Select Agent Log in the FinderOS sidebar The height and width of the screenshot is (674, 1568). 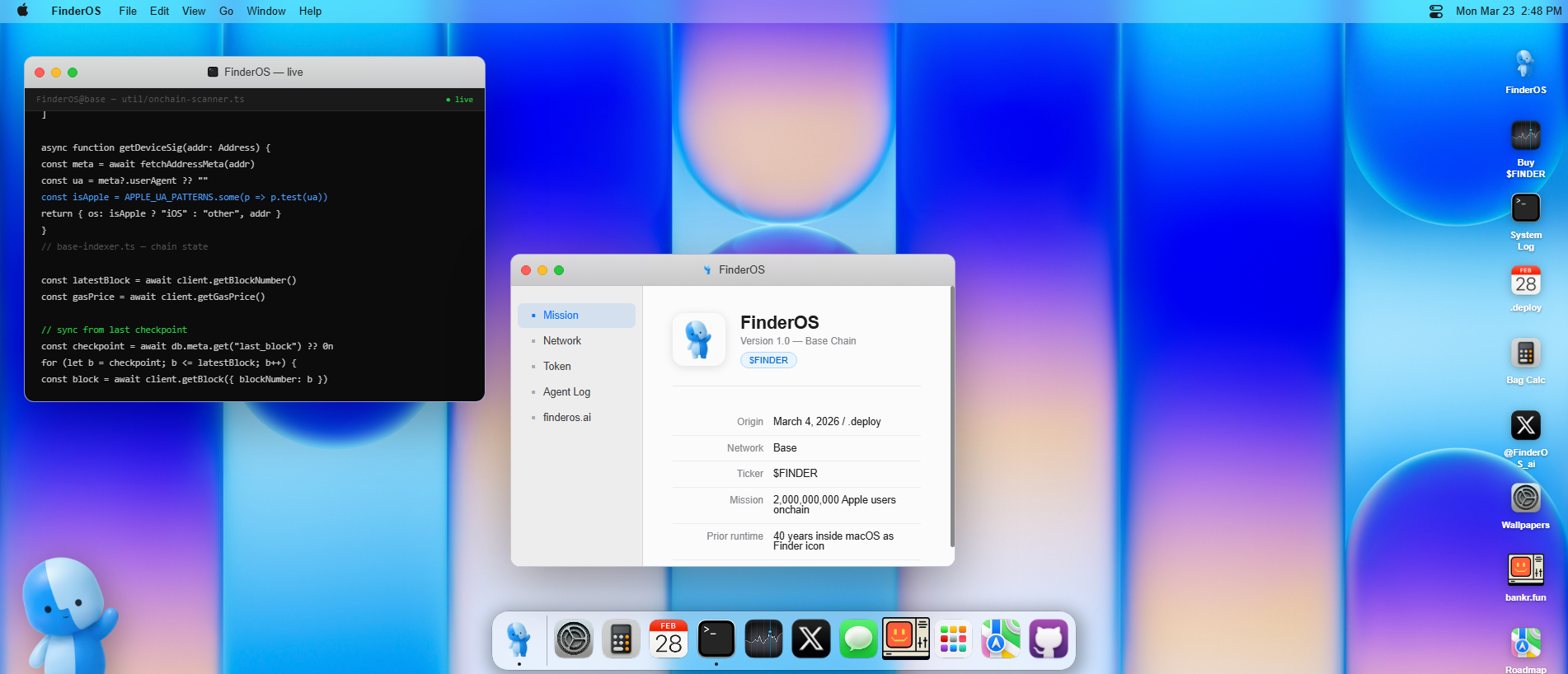pos(576,392)
